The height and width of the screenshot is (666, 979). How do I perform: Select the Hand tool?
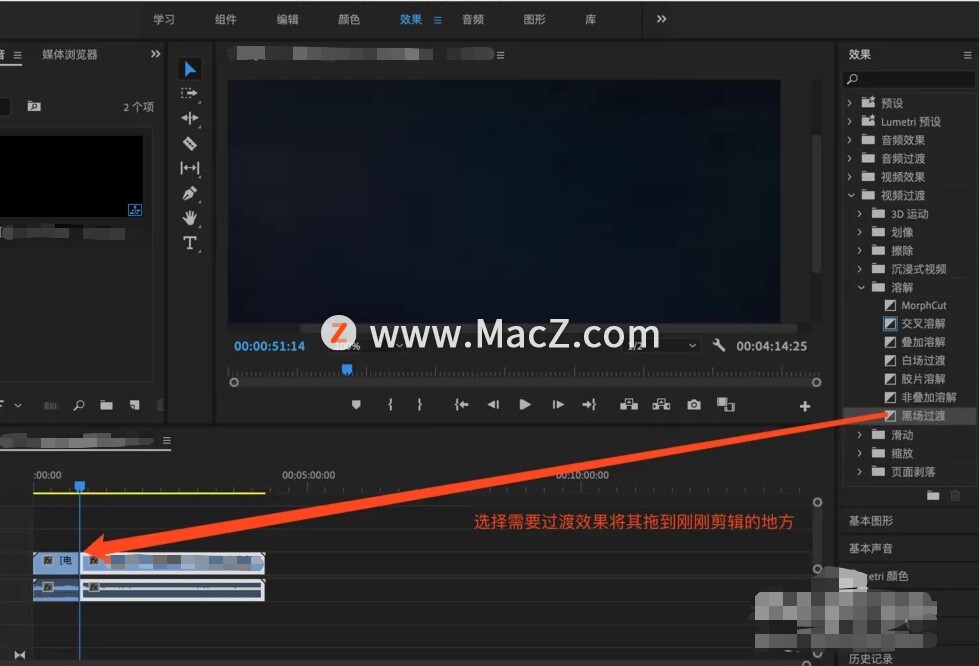pos(190,218)
